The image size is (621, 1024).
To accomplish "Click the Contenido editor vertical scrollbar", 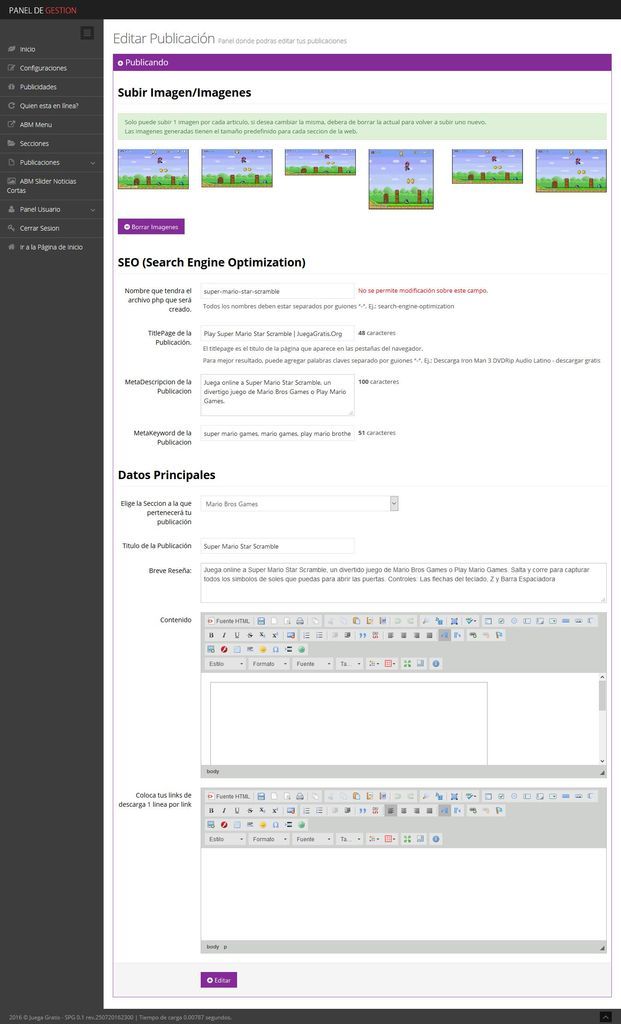I will coord(602,719).
